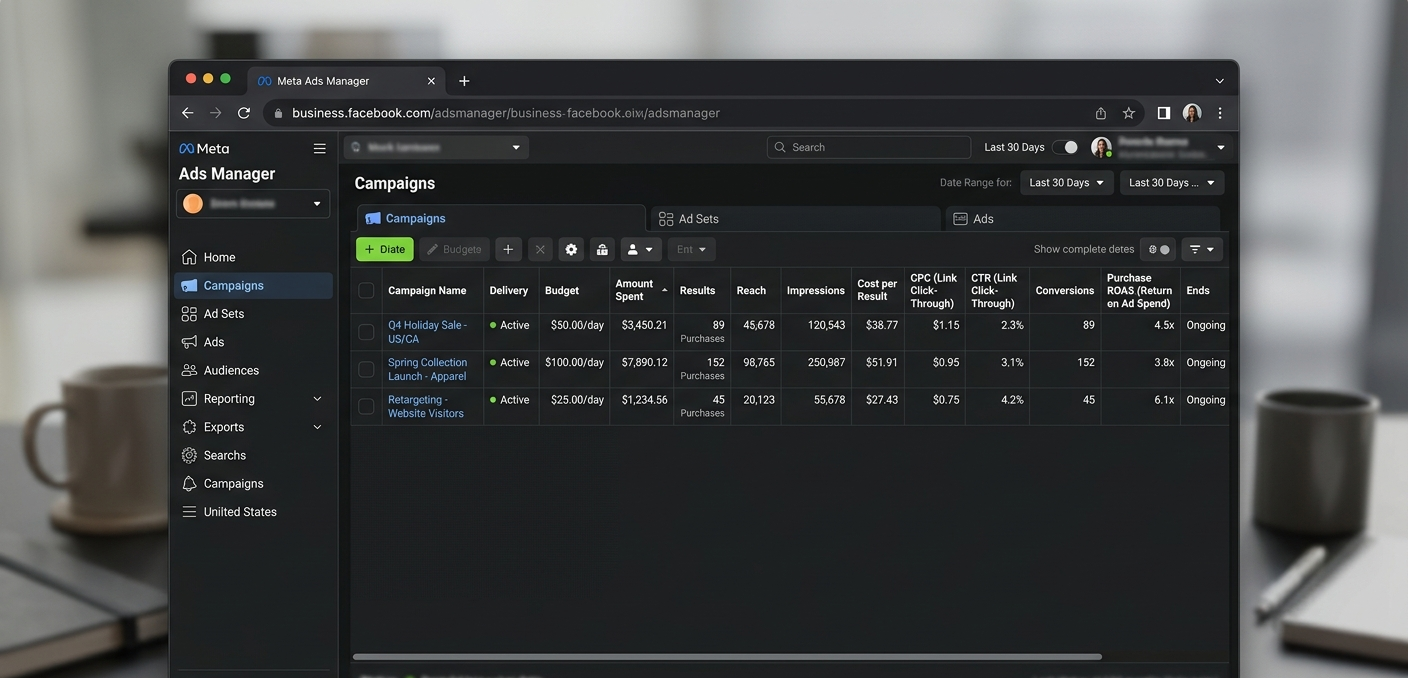Toggle the Last 30 Days switch

point(1066,147)
